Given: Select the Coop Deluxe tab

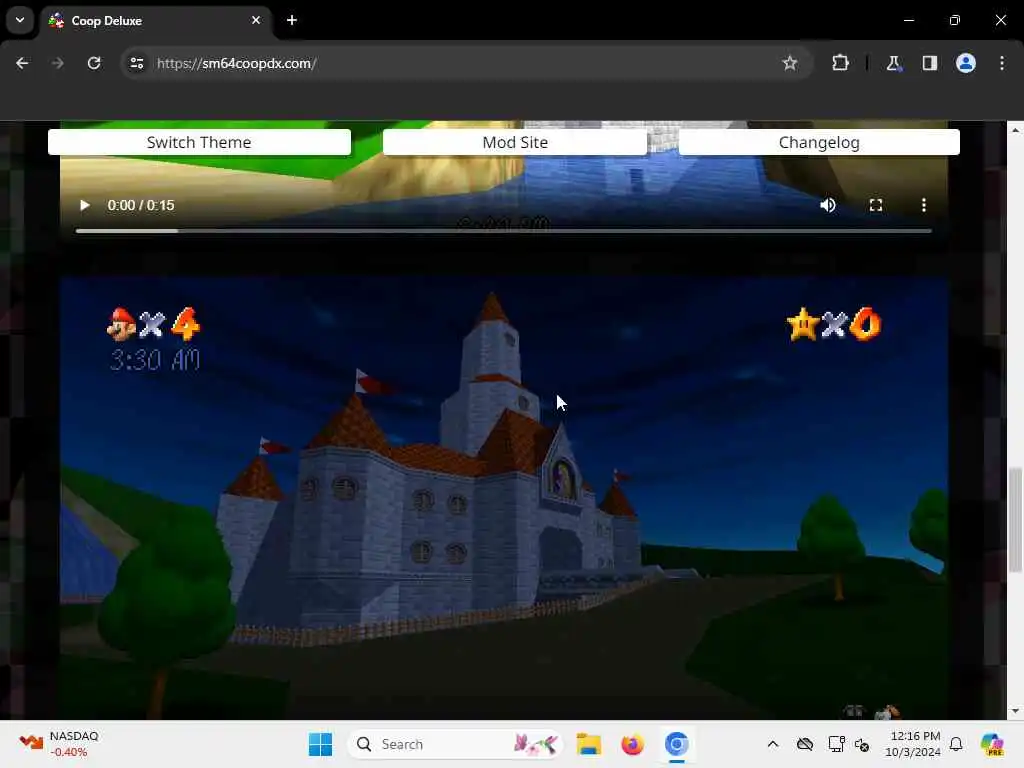Looking at the screenshot, I should click(x=157, y=21).
